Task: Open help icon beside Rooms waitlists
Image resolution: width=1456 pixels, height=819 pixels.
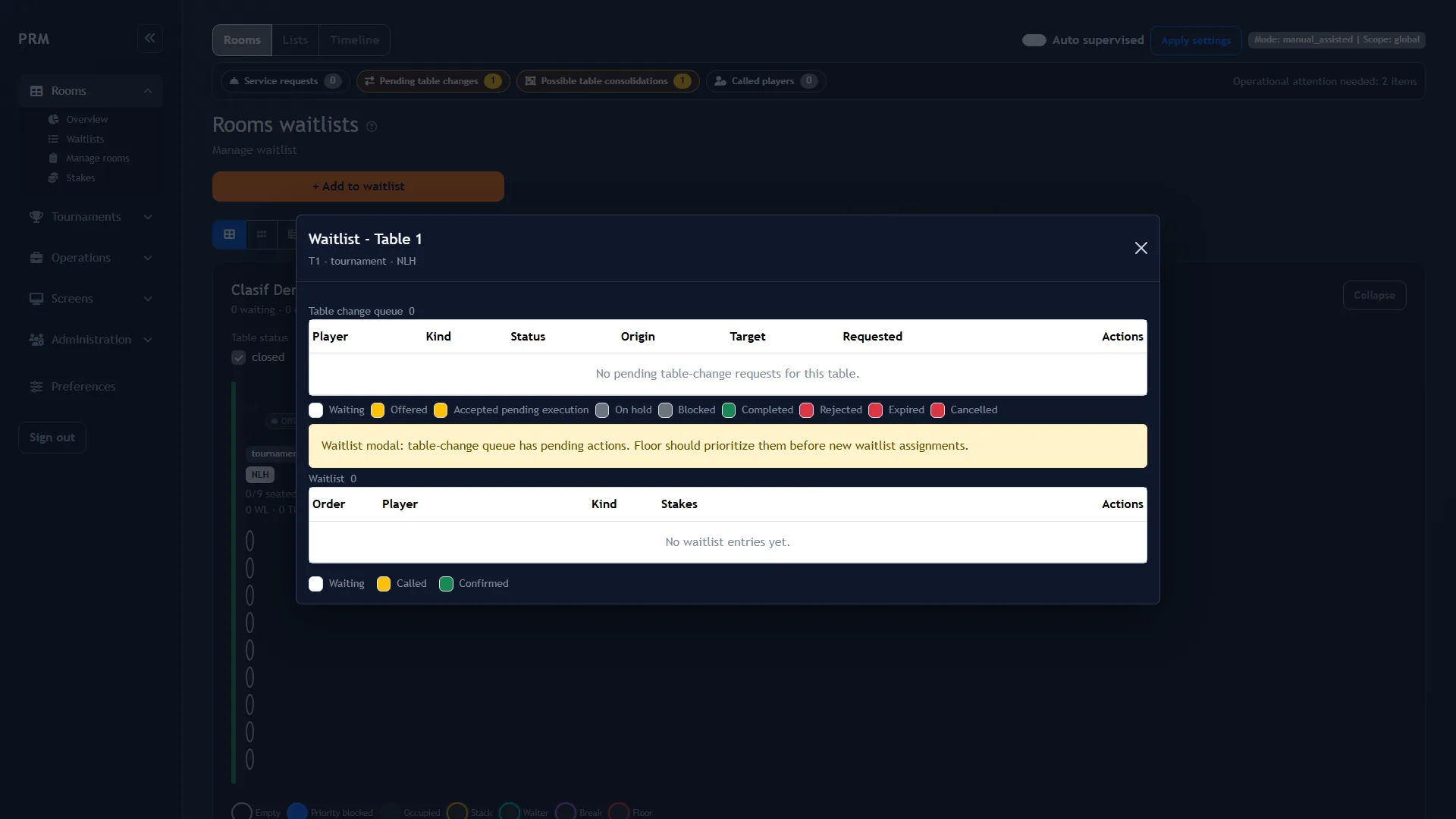Action: (x=372, y=127)
